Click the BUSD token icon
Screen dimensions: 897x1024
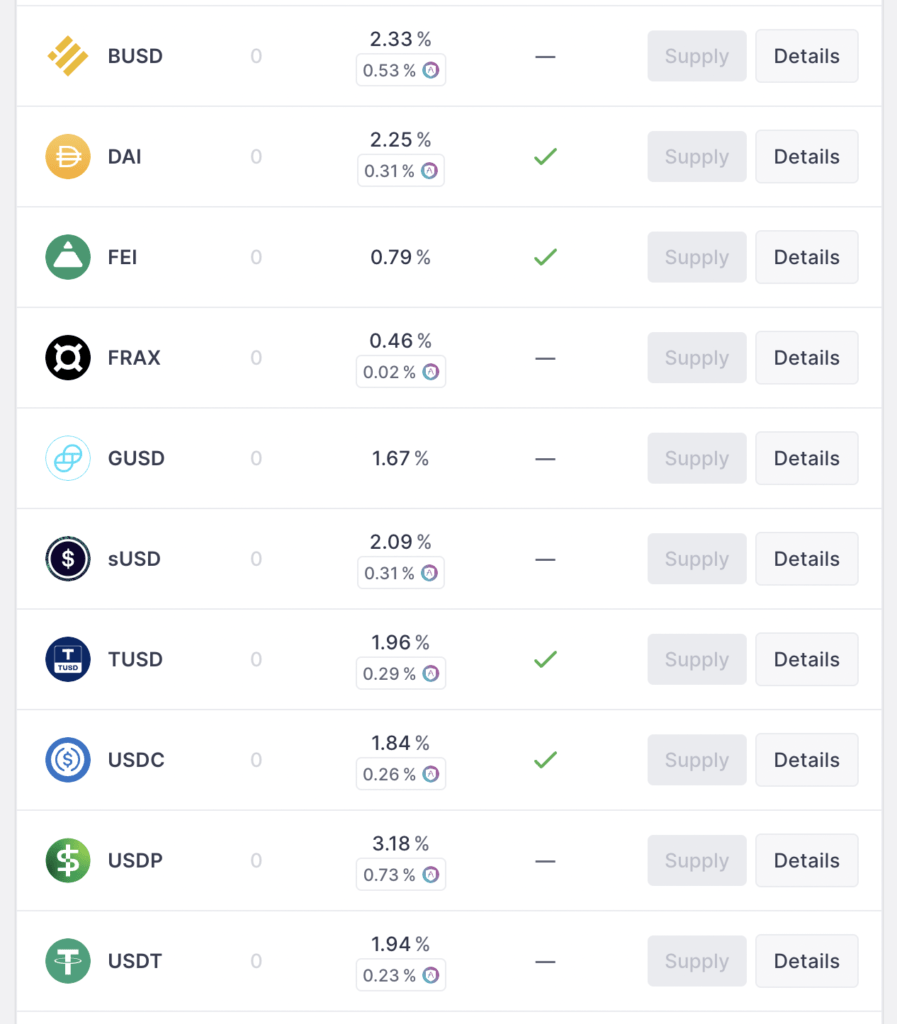(x=68, y=56)
